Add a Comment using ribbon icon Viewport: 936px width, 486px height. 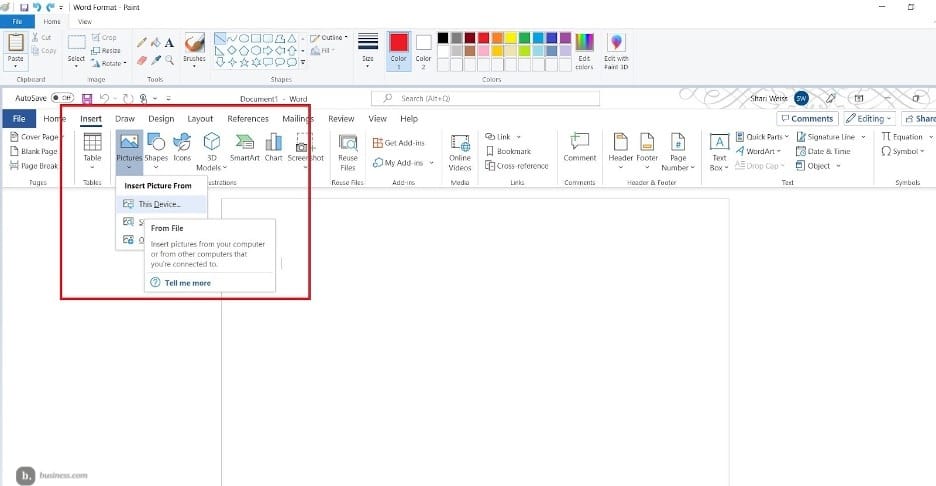[x=579, y=147]
